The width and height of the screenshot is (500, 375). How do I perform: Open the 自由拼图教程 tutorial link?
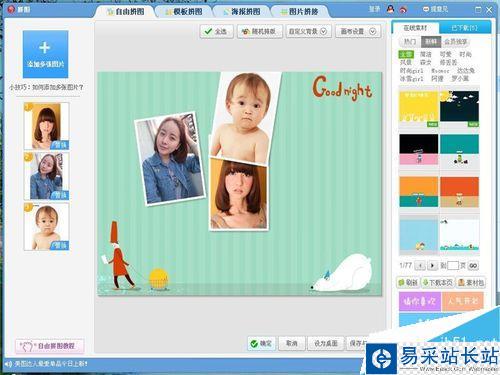tap(50, 346)
